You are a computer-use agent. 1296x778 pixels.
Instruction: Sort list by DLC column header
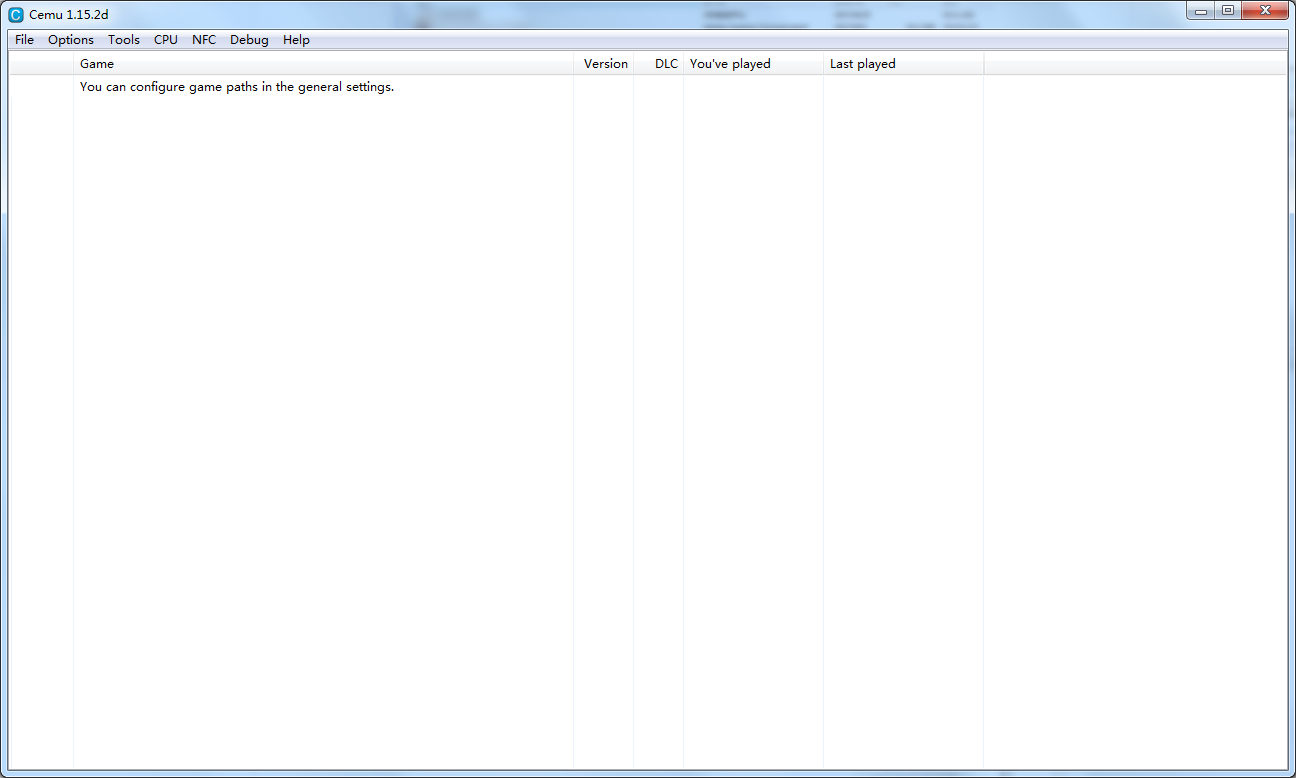[659, 64]
